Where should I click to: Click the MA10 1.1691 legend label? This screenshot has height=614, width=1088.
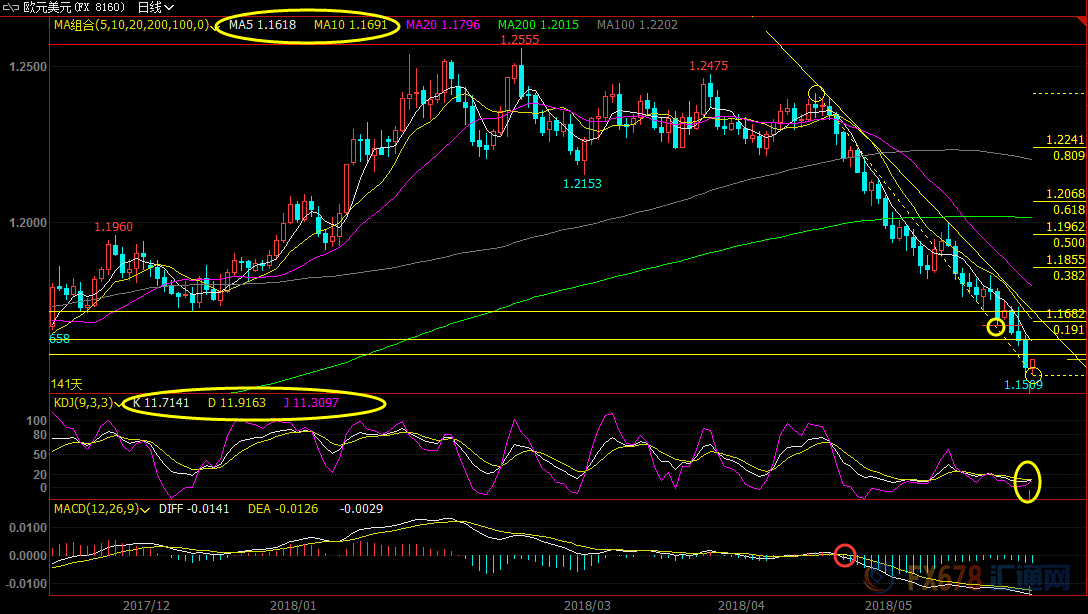[347, 25]
